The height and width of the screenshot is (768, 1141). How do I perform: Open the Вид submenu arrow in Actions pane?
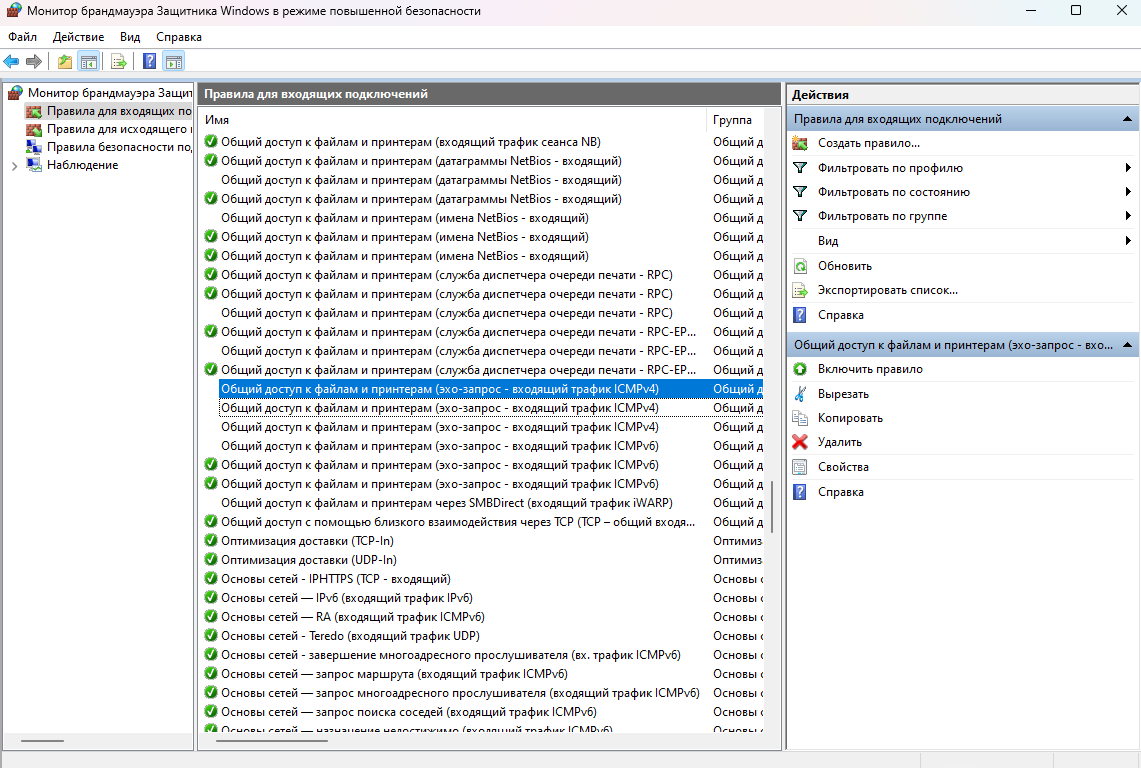[x=1128, y=240]
